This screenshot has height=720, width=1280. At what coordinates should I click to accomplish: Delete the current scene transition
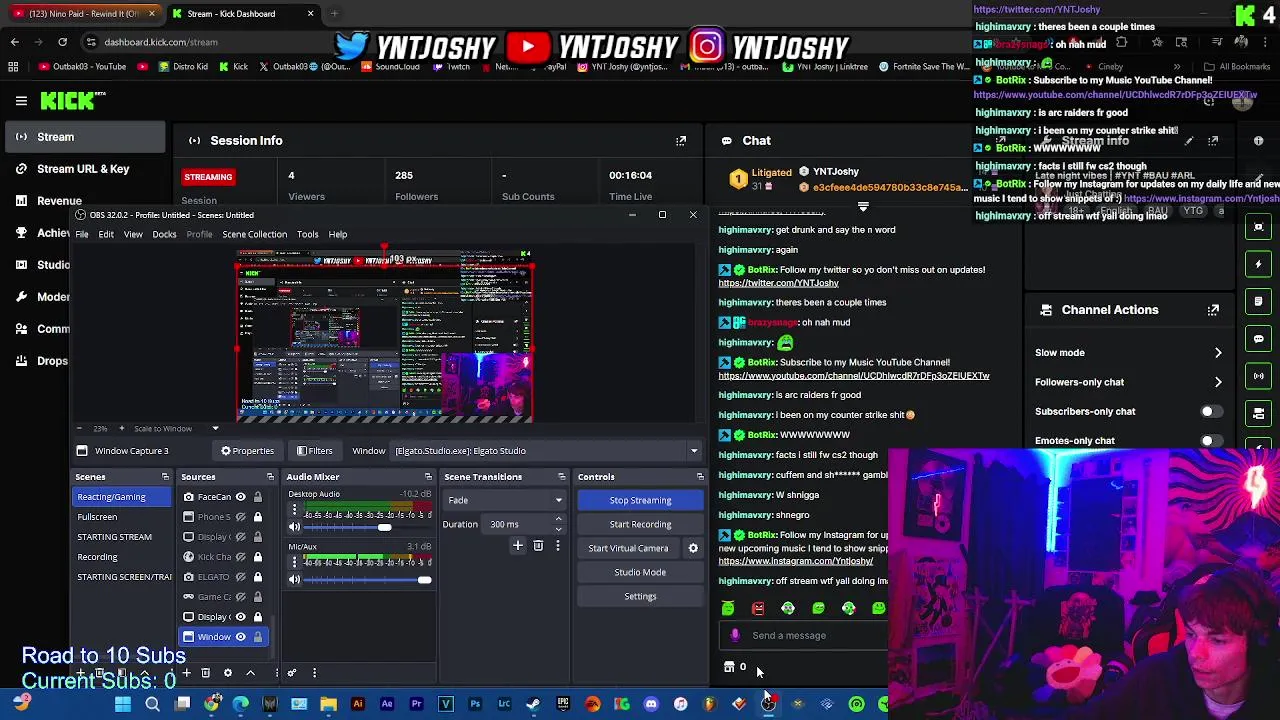[x=538, y=546]
